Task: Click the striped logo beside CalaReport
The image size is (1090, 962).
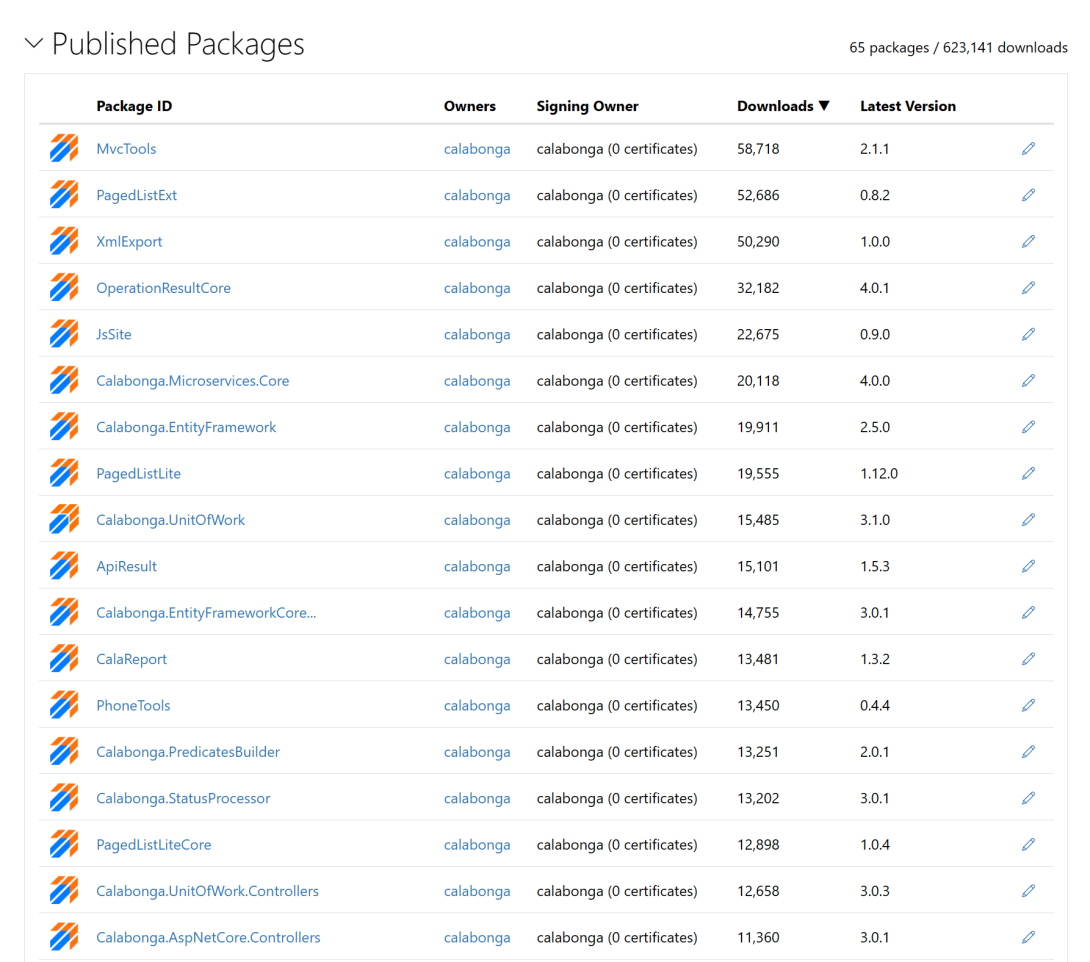Action: [x=64, y=658]
